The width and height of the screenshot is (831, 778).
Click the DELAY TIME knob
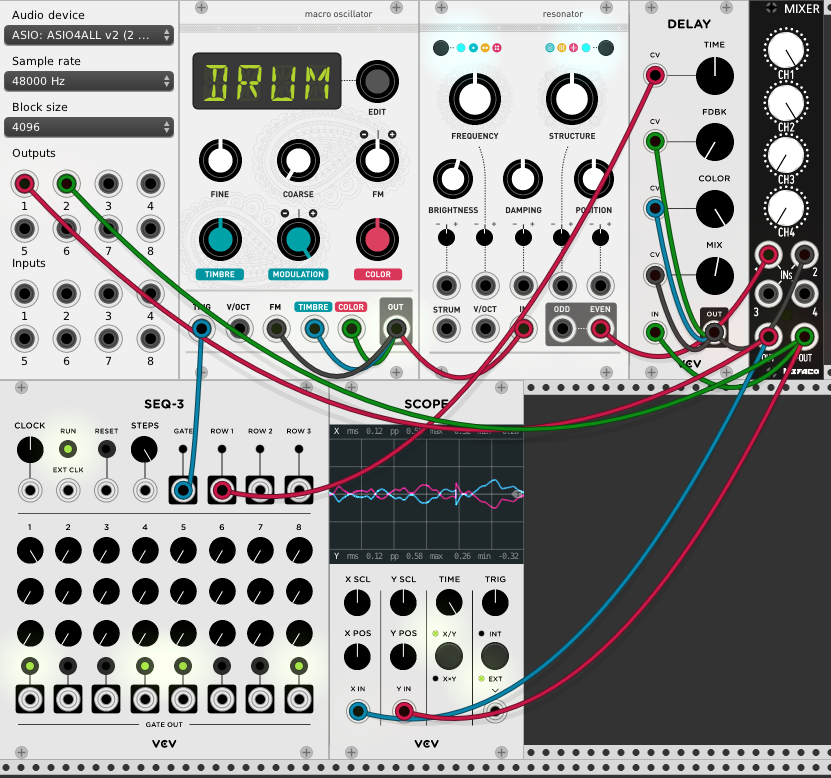[x=714, y=76]
